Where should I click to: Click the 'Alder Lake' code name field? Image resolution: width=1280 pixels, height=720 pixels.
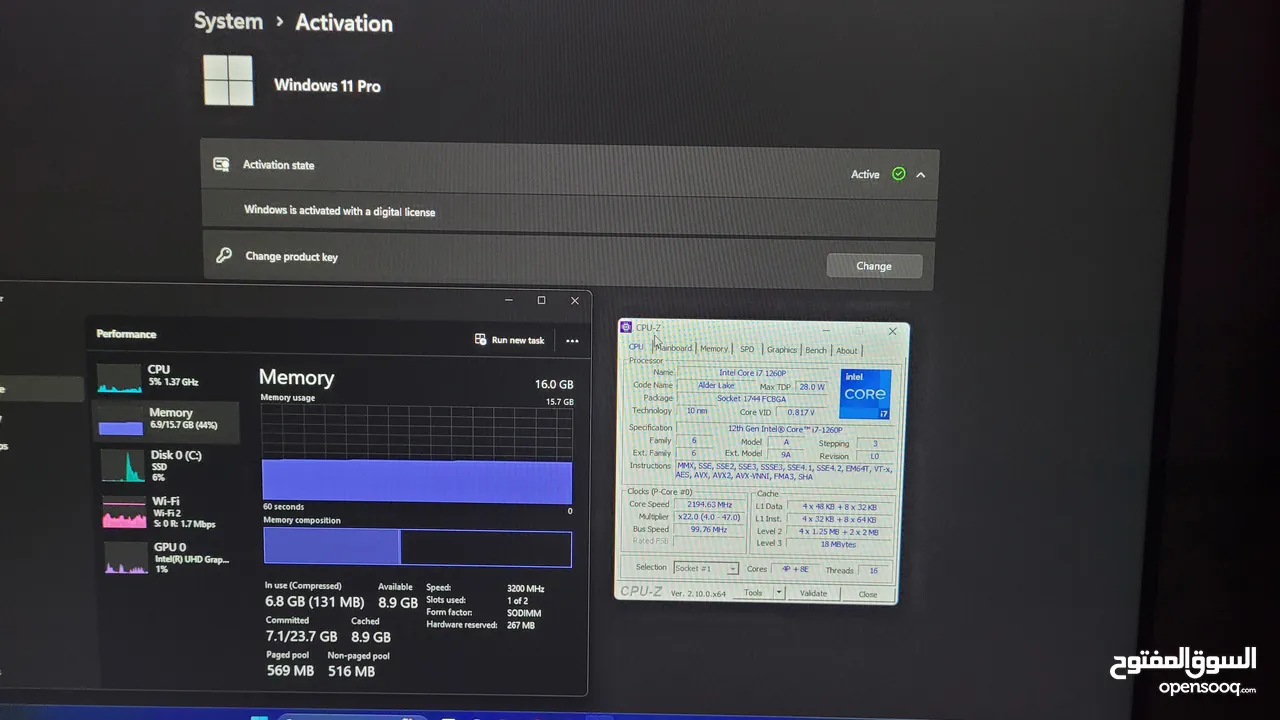tap(716, 385)
